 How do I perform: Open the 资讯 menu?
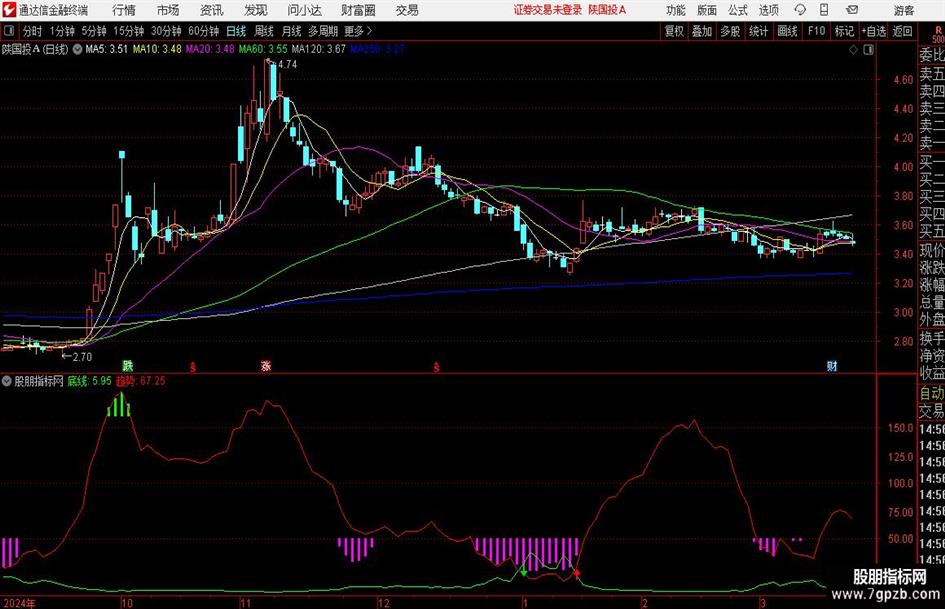click(x=211, y=10)
